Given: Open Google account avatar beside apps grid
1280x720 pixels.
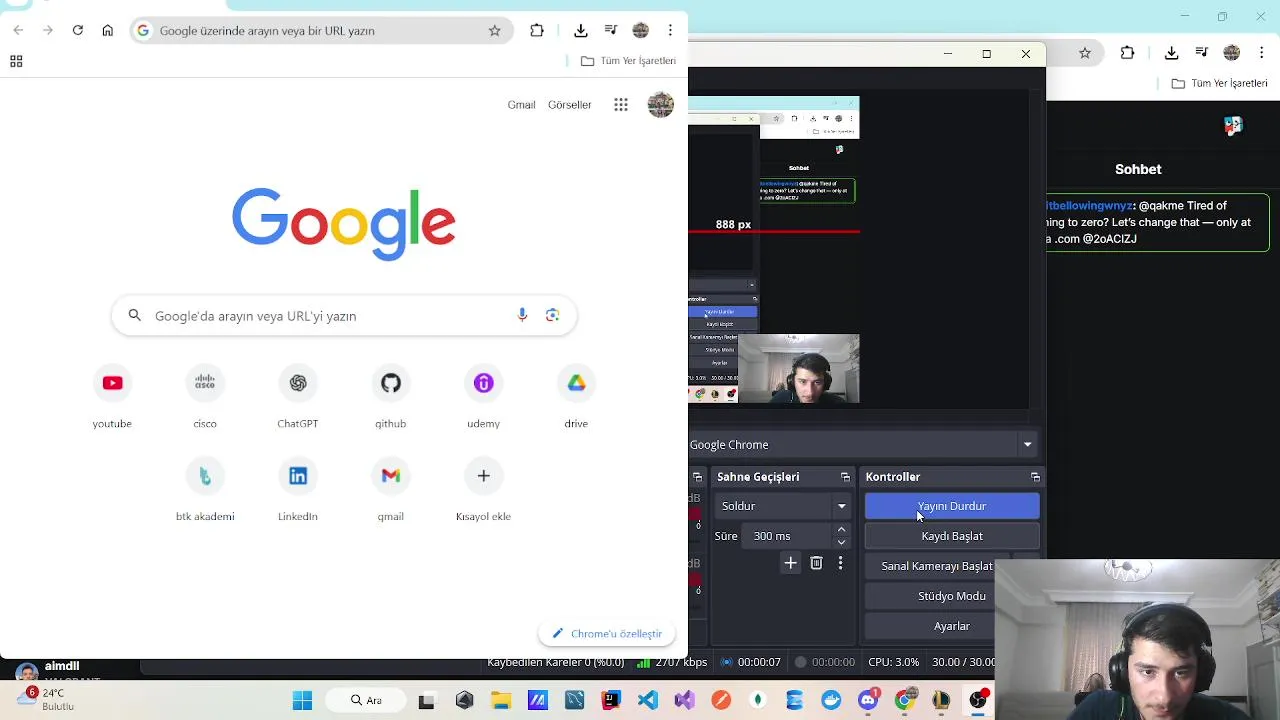Looking at the screenshot, I should point(660,104).
